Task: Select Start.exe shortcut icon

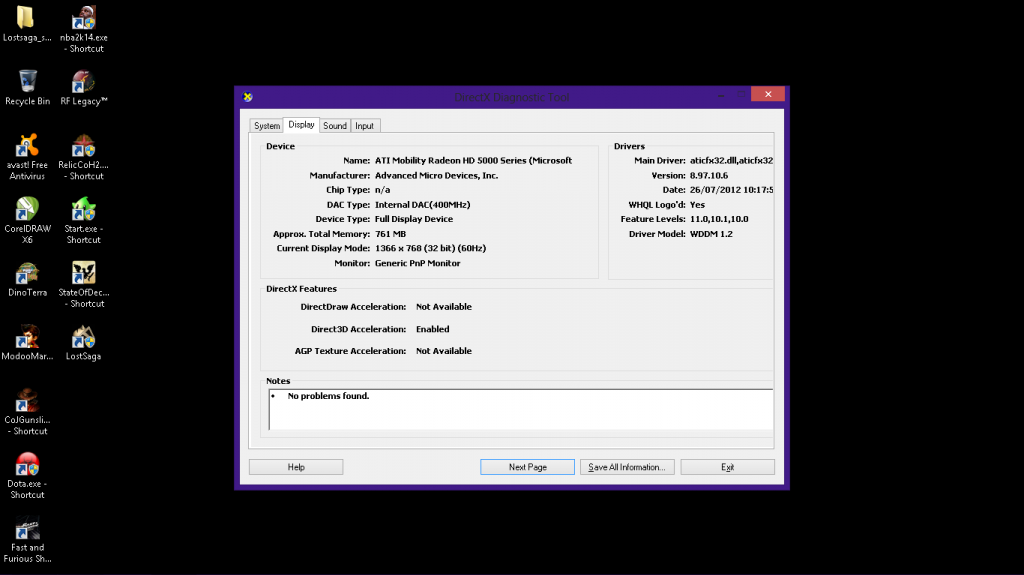Action: (84, 209)
